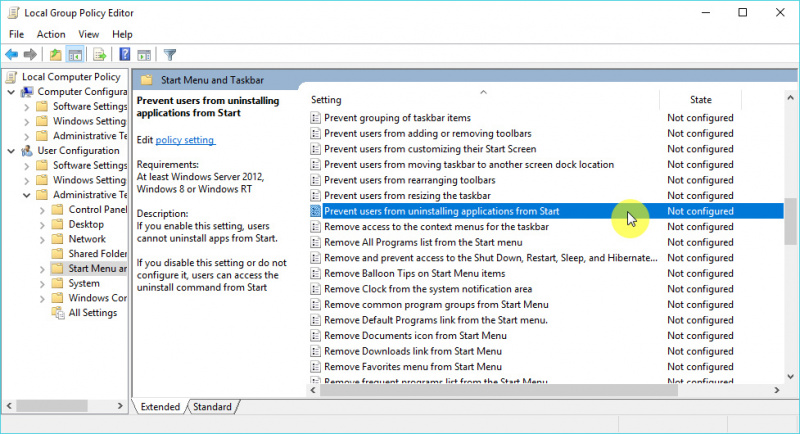Expand the Start Menu and Taskbar node
The width and height of the screenshot is (800, 434).
click(42, 269)
